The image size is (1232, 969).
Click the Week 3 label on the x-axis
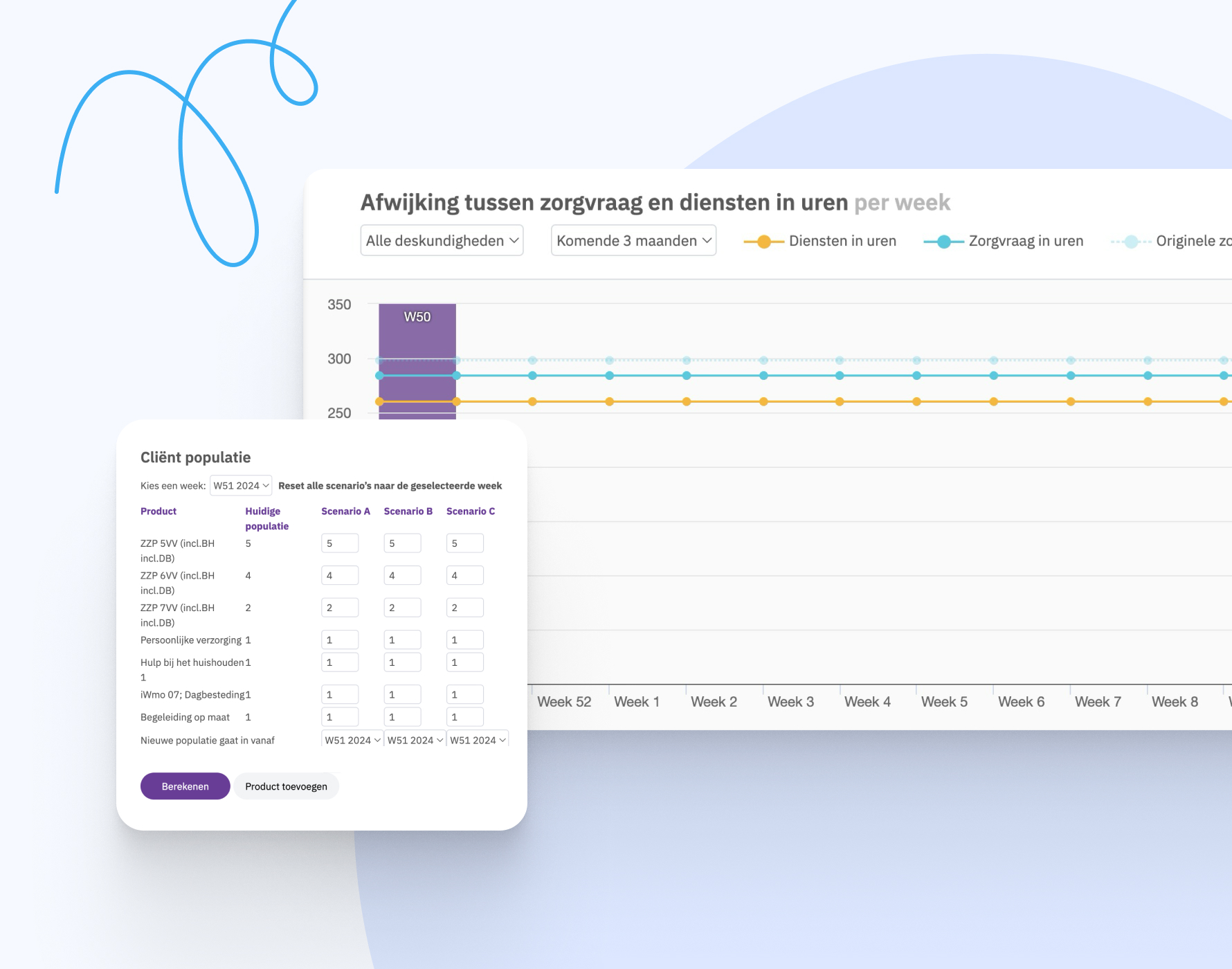[x=790, y=702]
